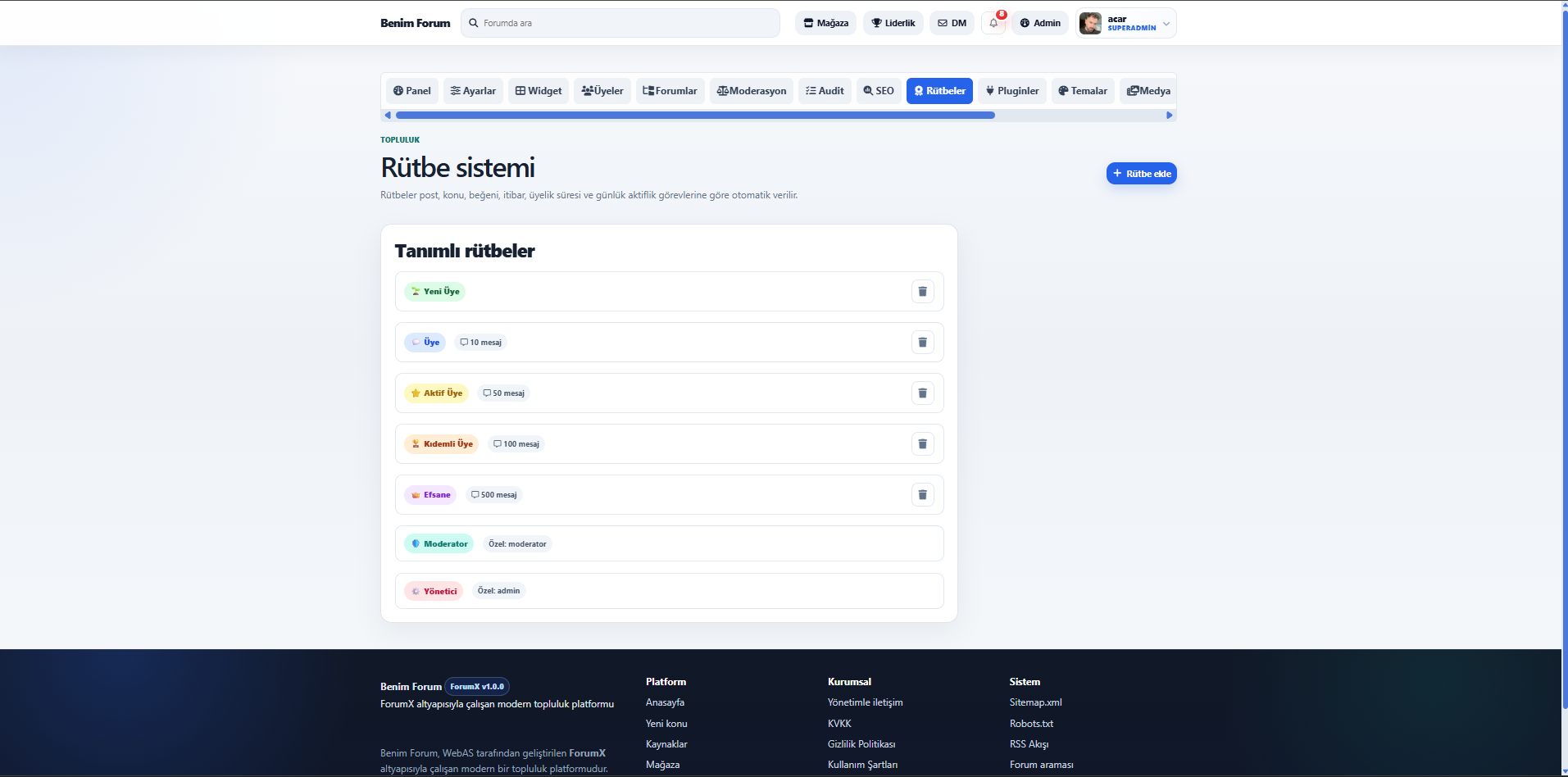
Task: Open the Üyeler tab
Action: point(602,91)
